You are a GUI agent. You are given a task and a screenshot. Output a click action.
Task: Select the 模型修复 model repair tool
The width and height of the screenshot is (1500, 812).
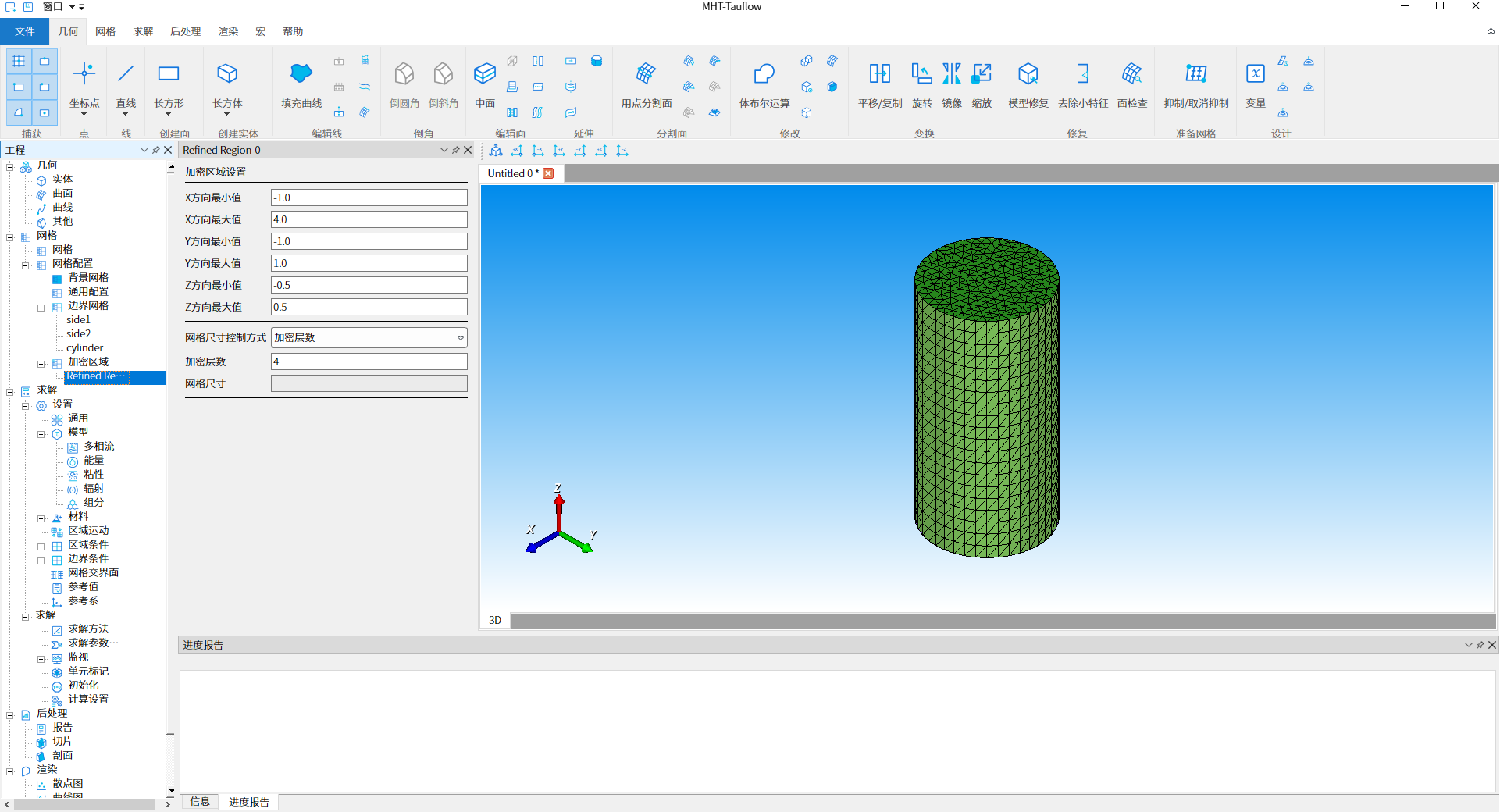(x=1028, y=74)
